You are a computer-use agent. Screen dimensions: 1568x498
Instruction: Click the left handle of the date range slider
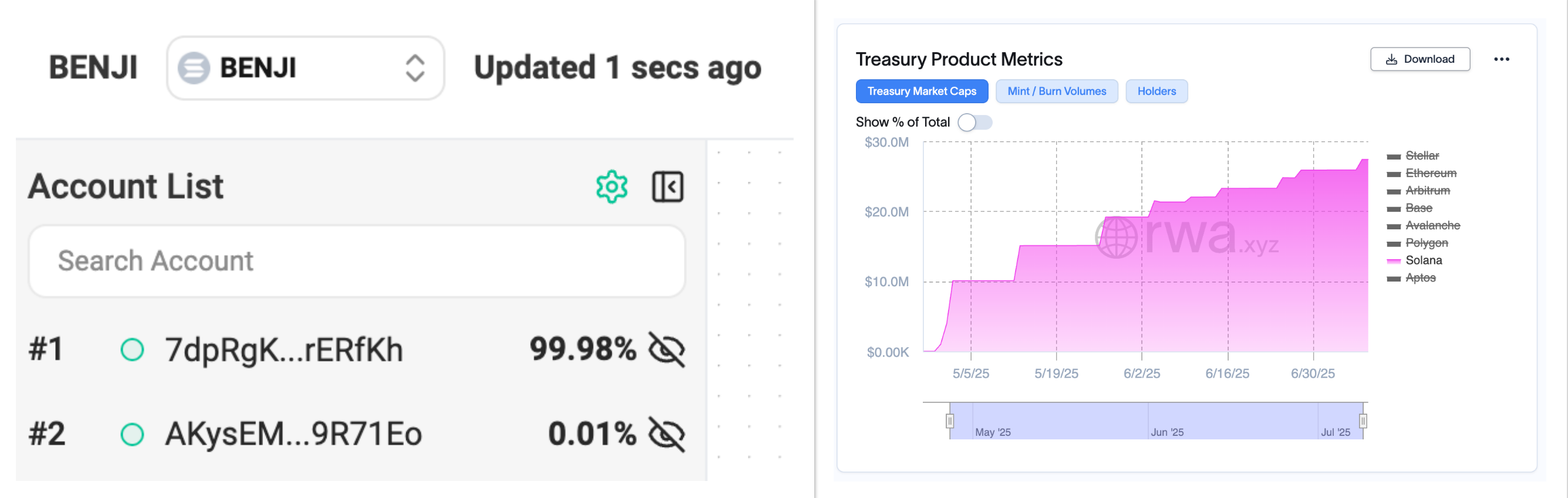[x=950, y=421]
